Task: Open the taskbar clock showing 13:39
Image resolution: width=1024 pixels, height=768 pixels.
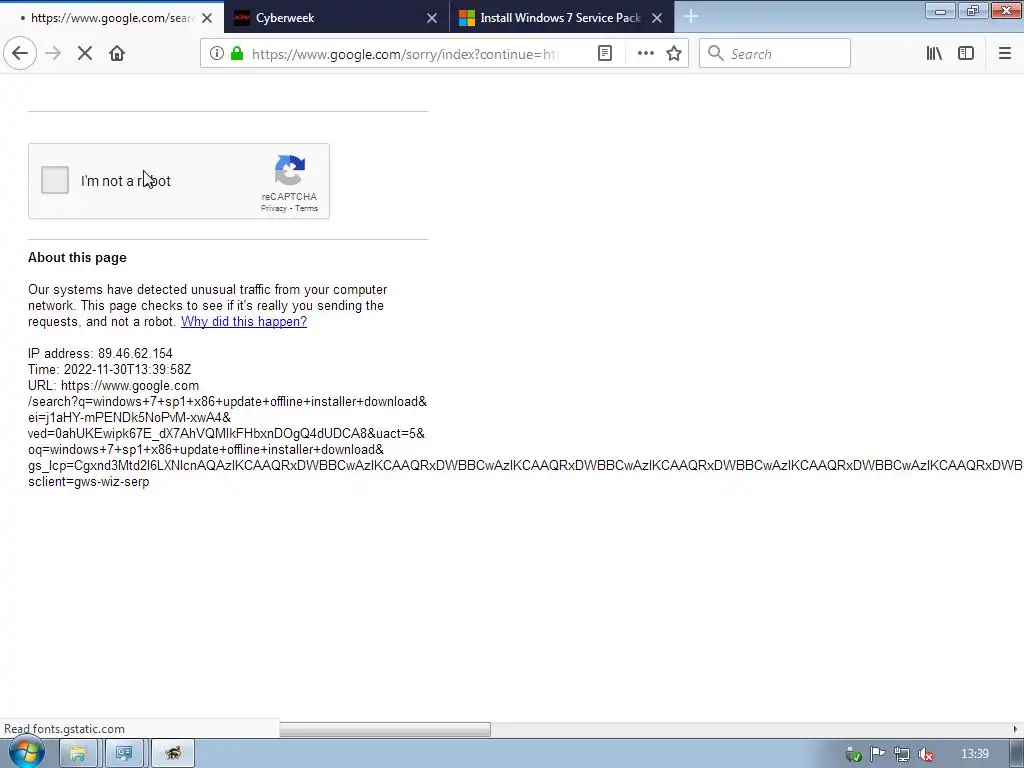Action: pyautogui.click(x=974, y=754)
